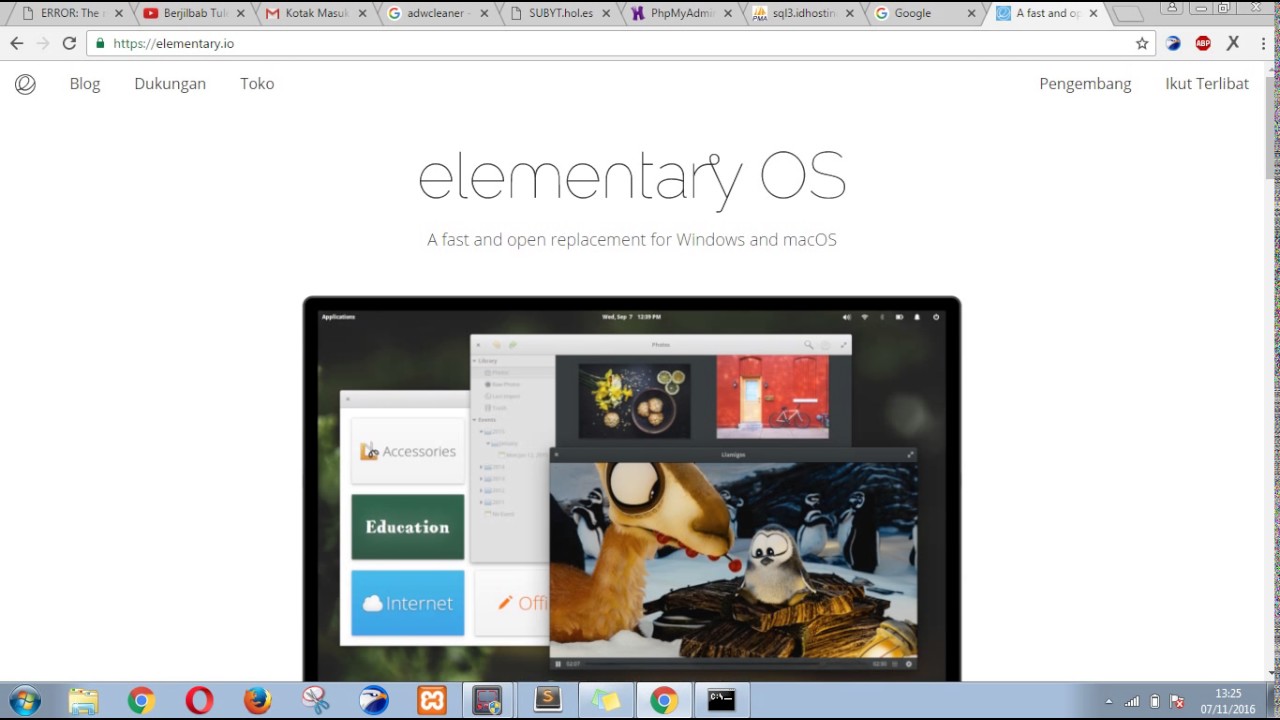The width and height of the screenshot is (1280, 720).
Task: Open the Pengembang link
Action: [x=1085, y=84]
